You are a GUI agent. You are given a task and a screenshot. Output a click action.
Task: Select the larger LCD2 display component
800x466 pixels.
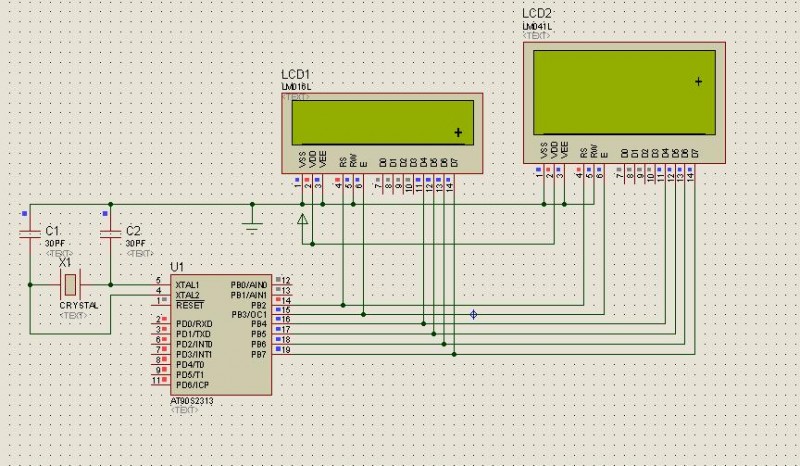click(x=624, y=92)
